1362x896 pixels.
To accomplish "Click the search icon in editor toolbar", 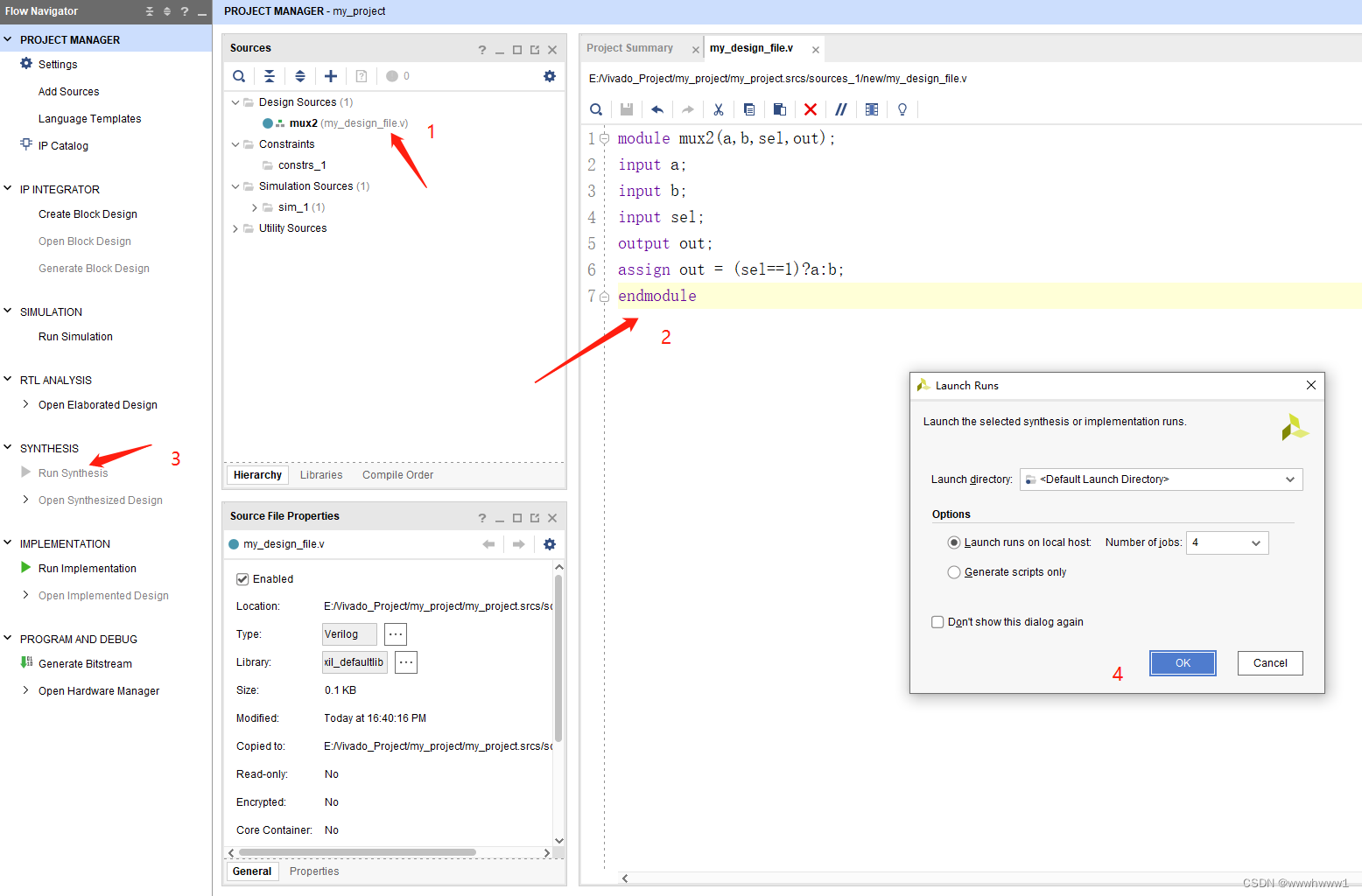I will tap(596, 109).
